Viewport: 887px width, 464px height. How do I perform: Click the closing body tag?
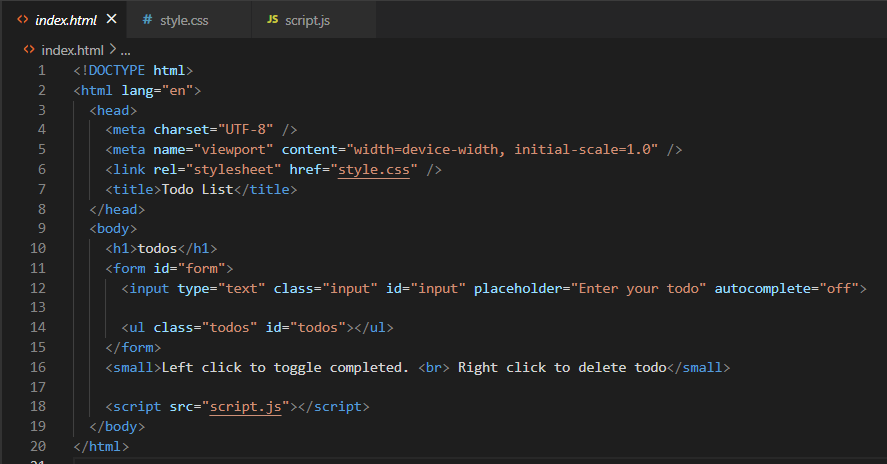click(x=117, y=427)
